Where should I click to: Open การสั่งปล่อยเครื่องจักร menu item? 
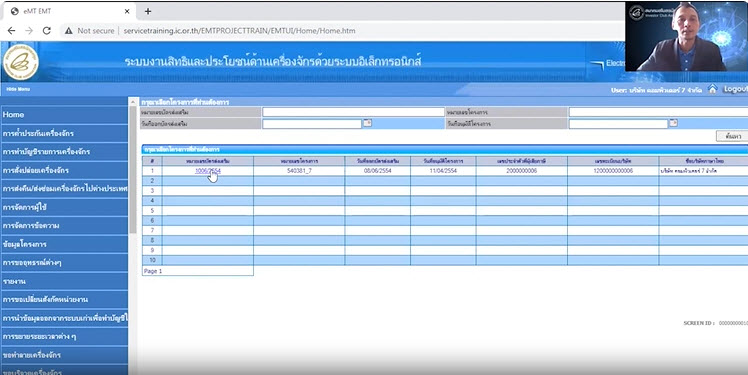pyautogui.click(x=64, y=170)
